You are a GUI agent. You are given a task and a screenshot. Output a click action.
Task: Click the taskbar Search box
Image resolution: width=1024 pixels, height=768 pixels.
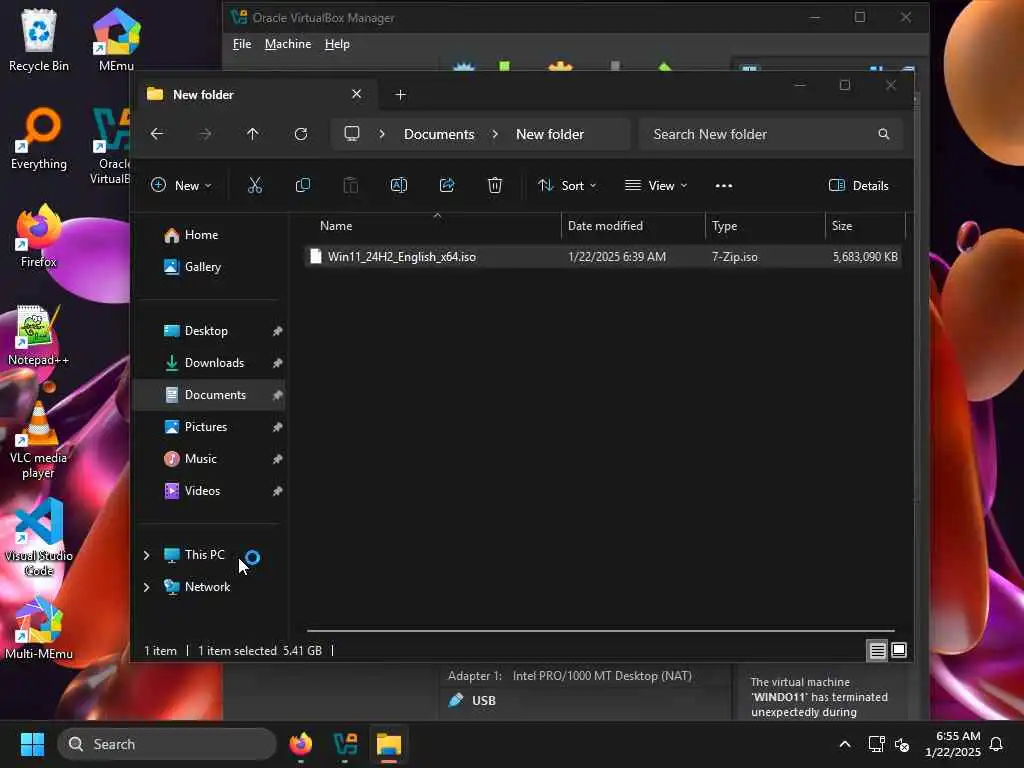coord(167,744)
